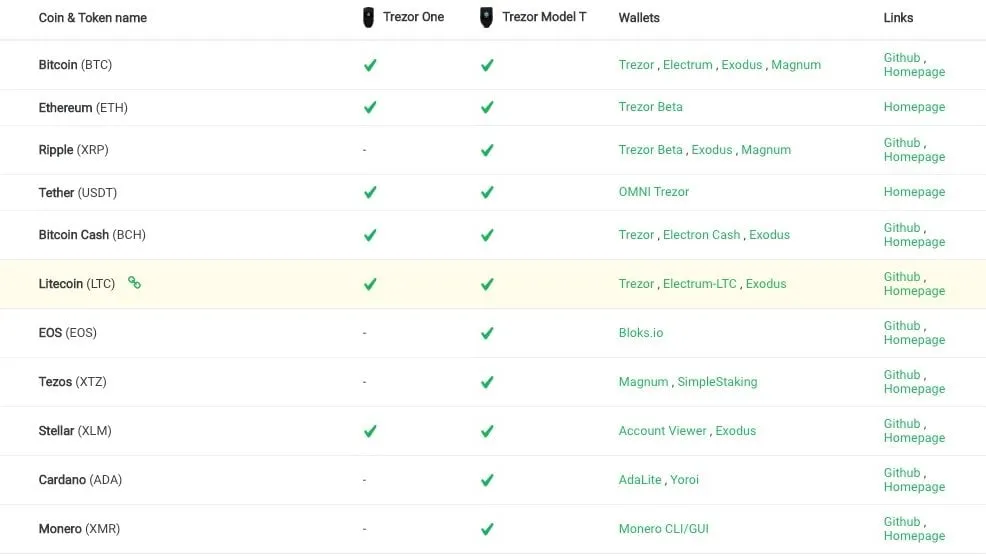
Task: Open the Bloks.io wallet link
Action: (641, 333)
